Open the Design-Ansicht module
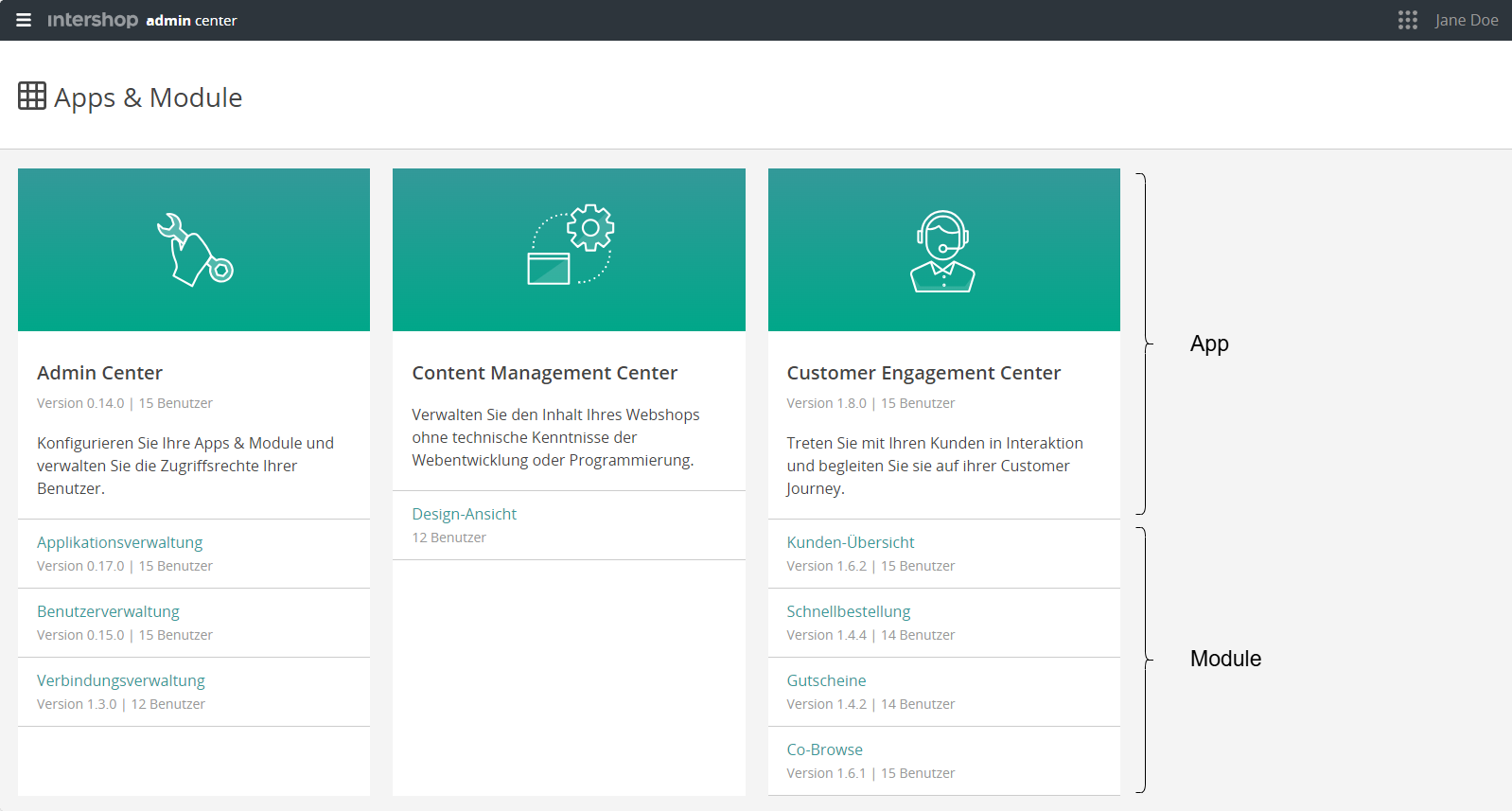 (x=464, y=514)
